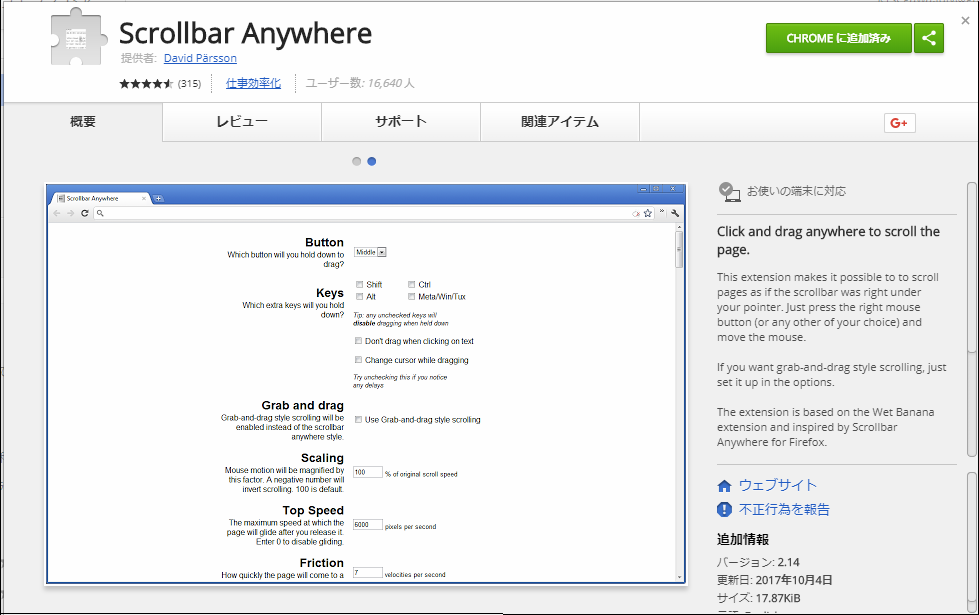Enable "Don't drag when clicking on text"

(x=358, y=341)
